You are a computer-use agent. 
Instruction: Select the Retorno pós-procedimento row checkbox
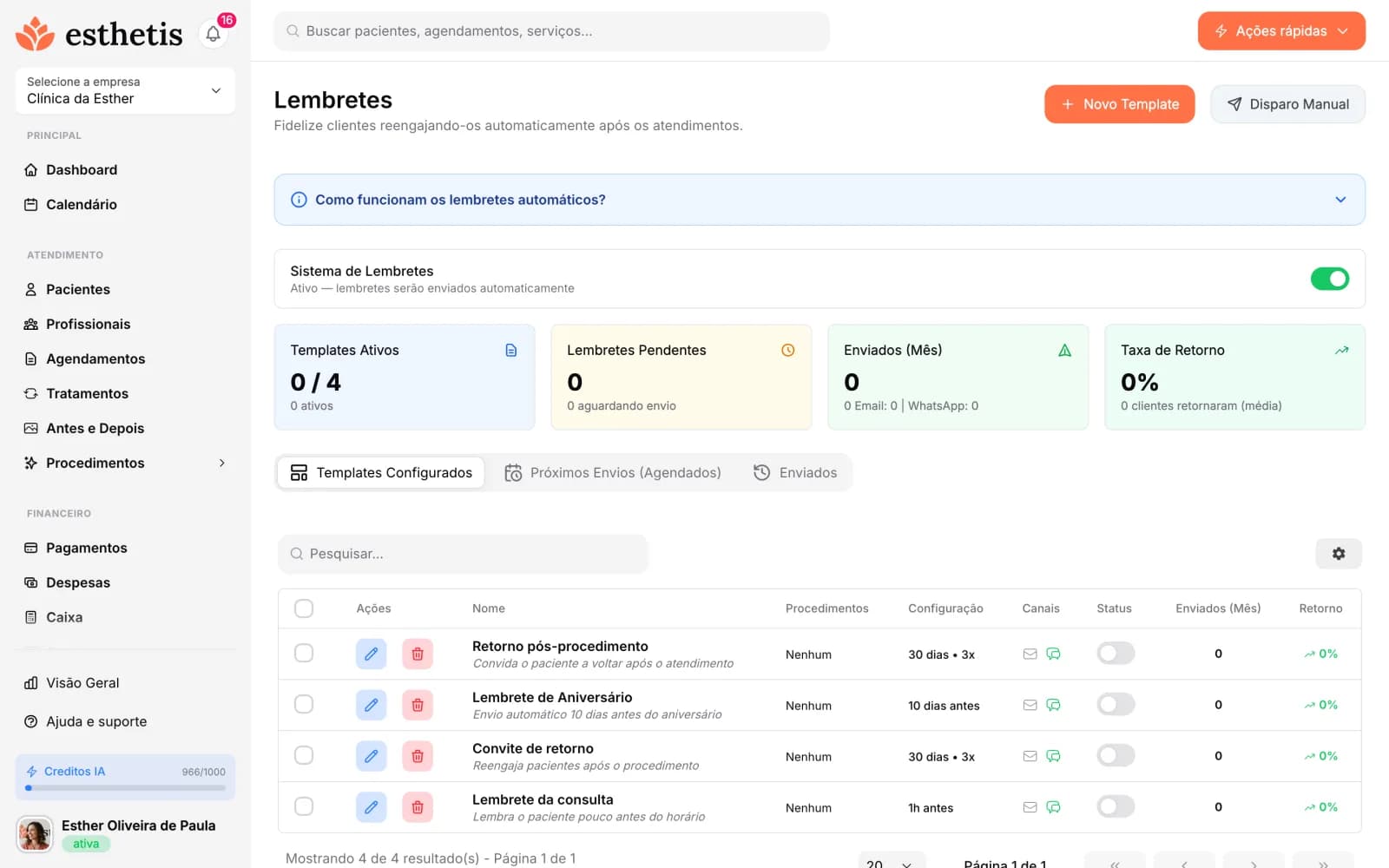point(304,654)
